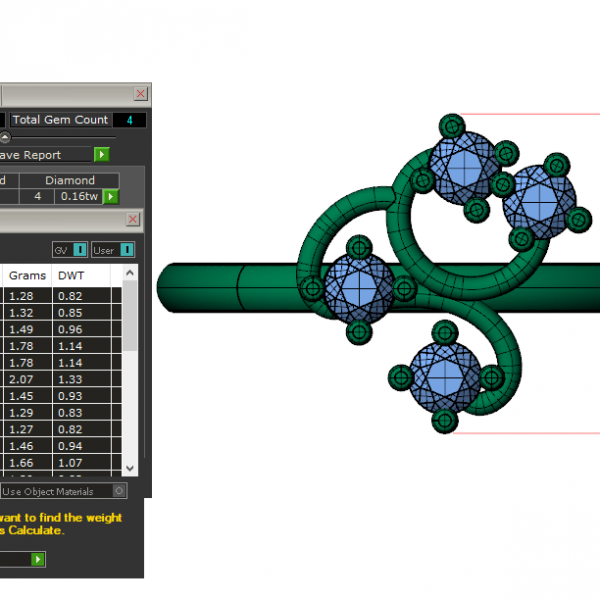Image resolution: width=600 pixels, height=600 pixels.
Task: Select the center diamond on the ring band
Action: (x=357, y=288)
